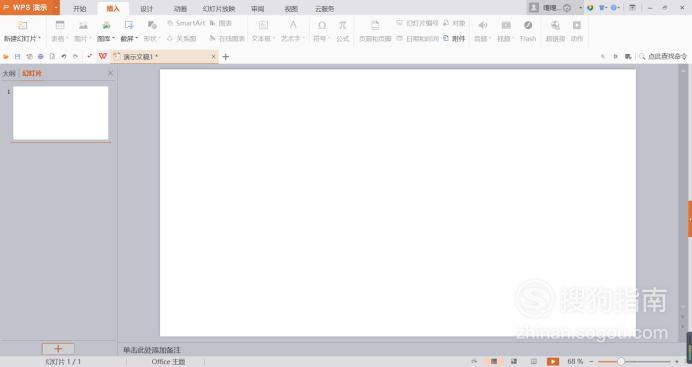
Task: Click the zoom slider handle
Action: pyautogui.click(x=621, y=361)
